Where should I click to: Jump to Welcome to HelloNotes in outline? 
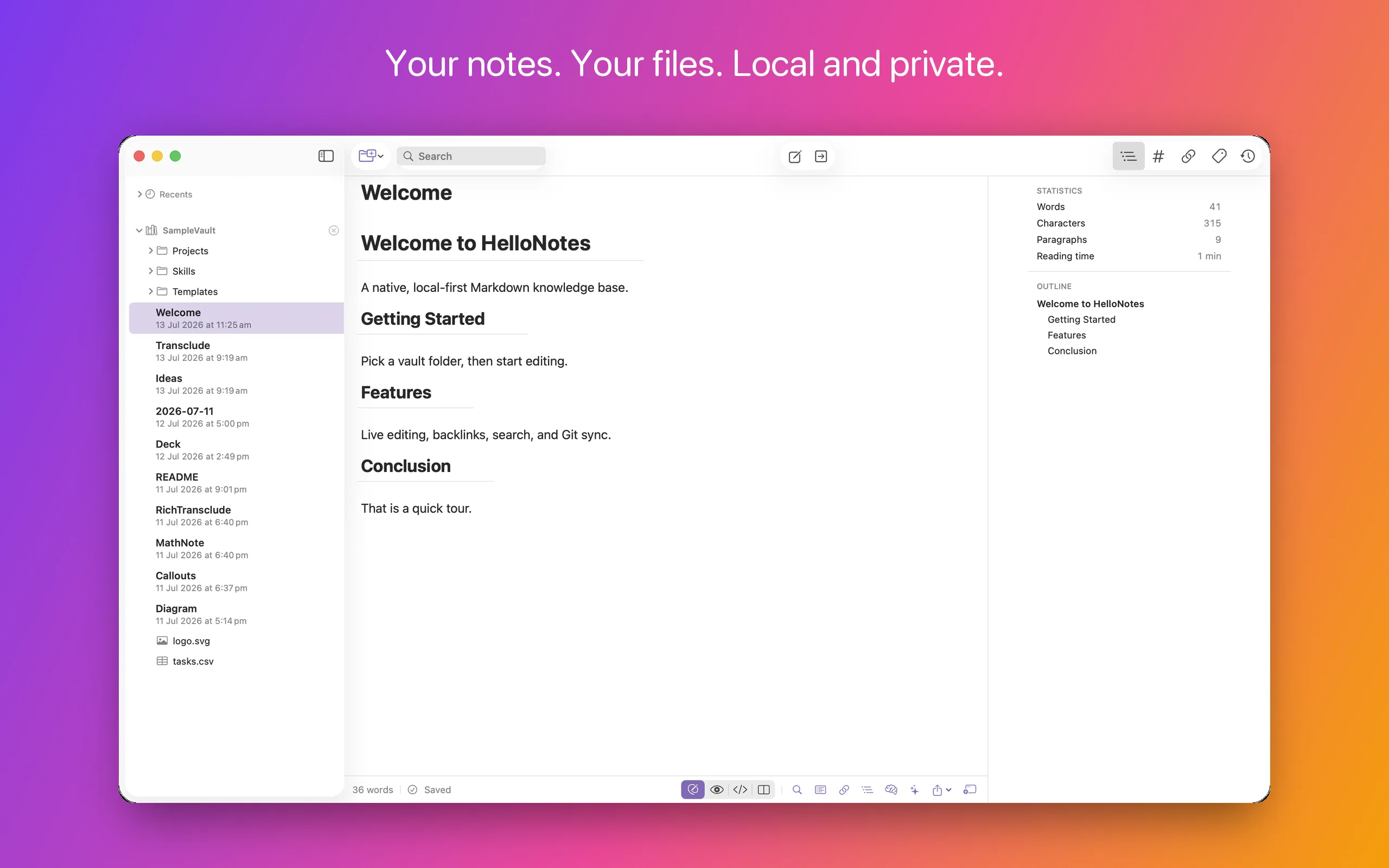[1090, 304]
